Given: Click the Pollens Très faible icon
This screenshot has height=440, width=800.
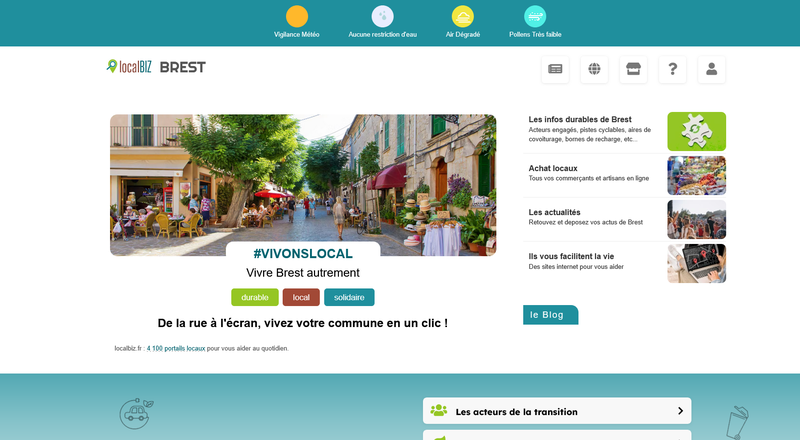Looking at the screenshot, I should 535,16.
